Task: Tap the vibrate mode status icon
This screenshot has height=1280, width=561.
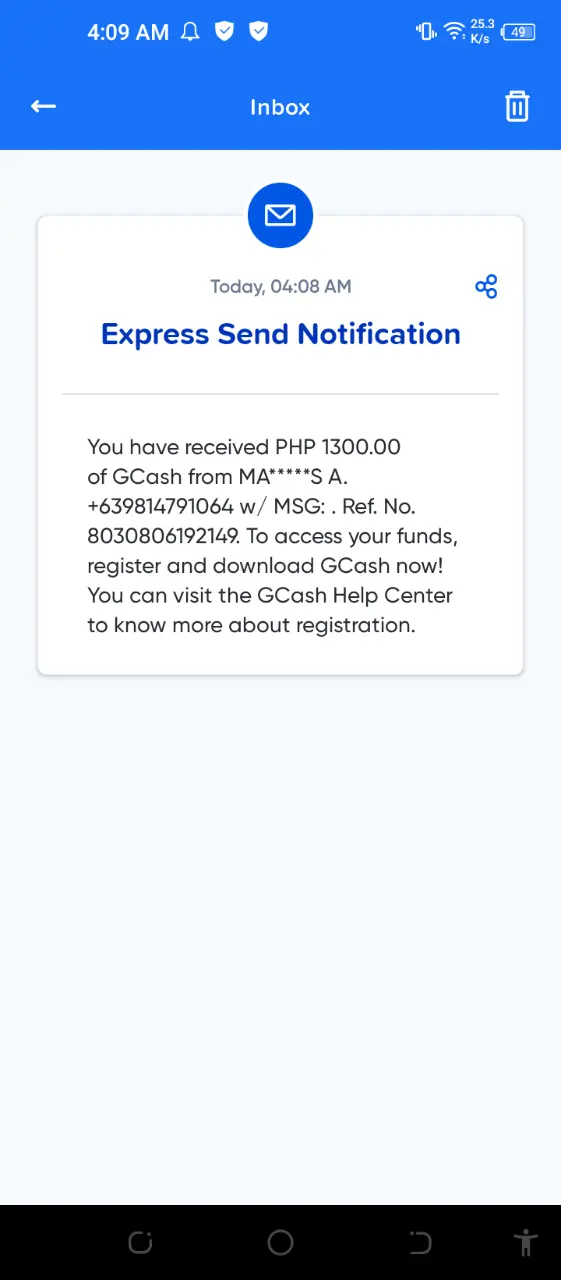Action: [426, 32]
